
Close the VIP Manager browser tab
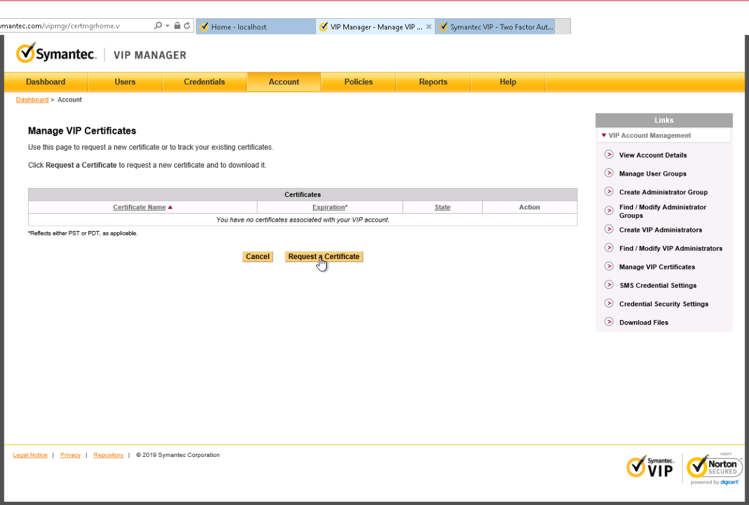429,27
